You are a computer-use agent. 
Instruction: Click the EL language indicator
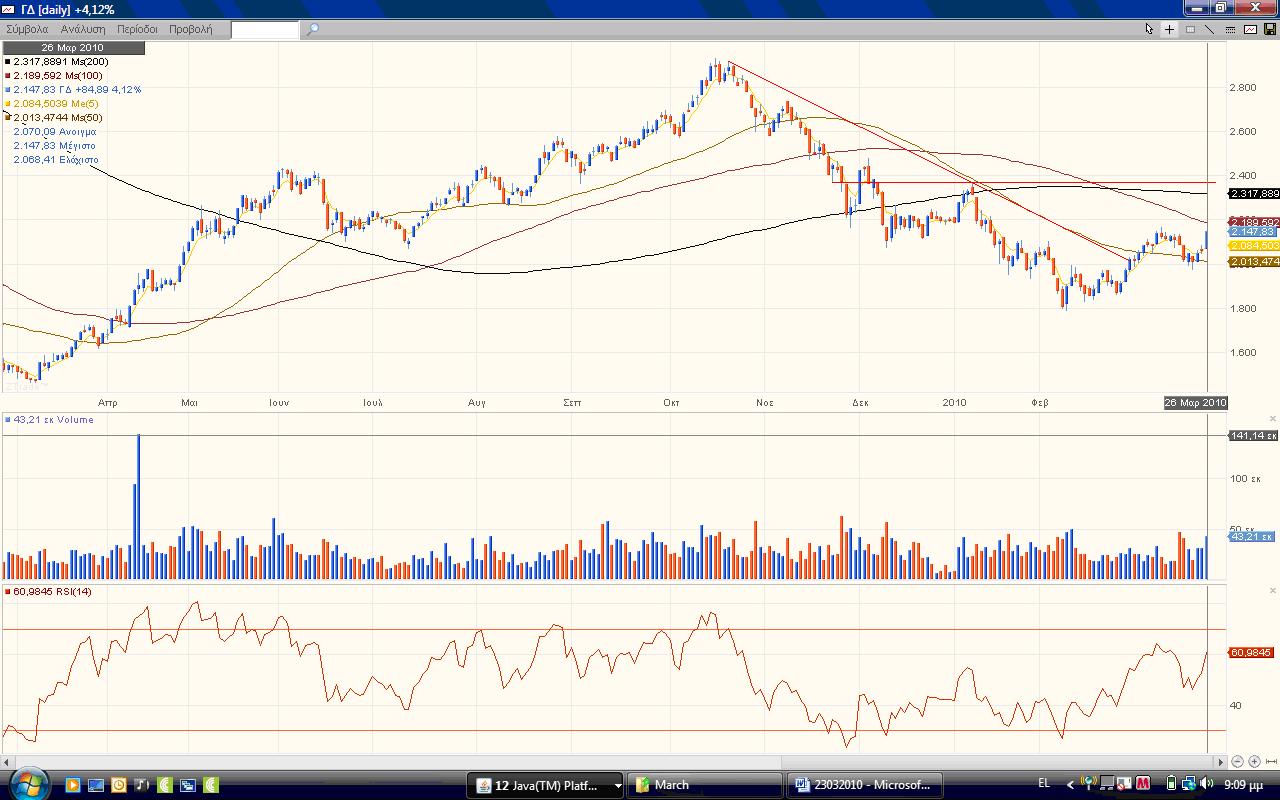pyautogui.click(x=1044, y=784)
